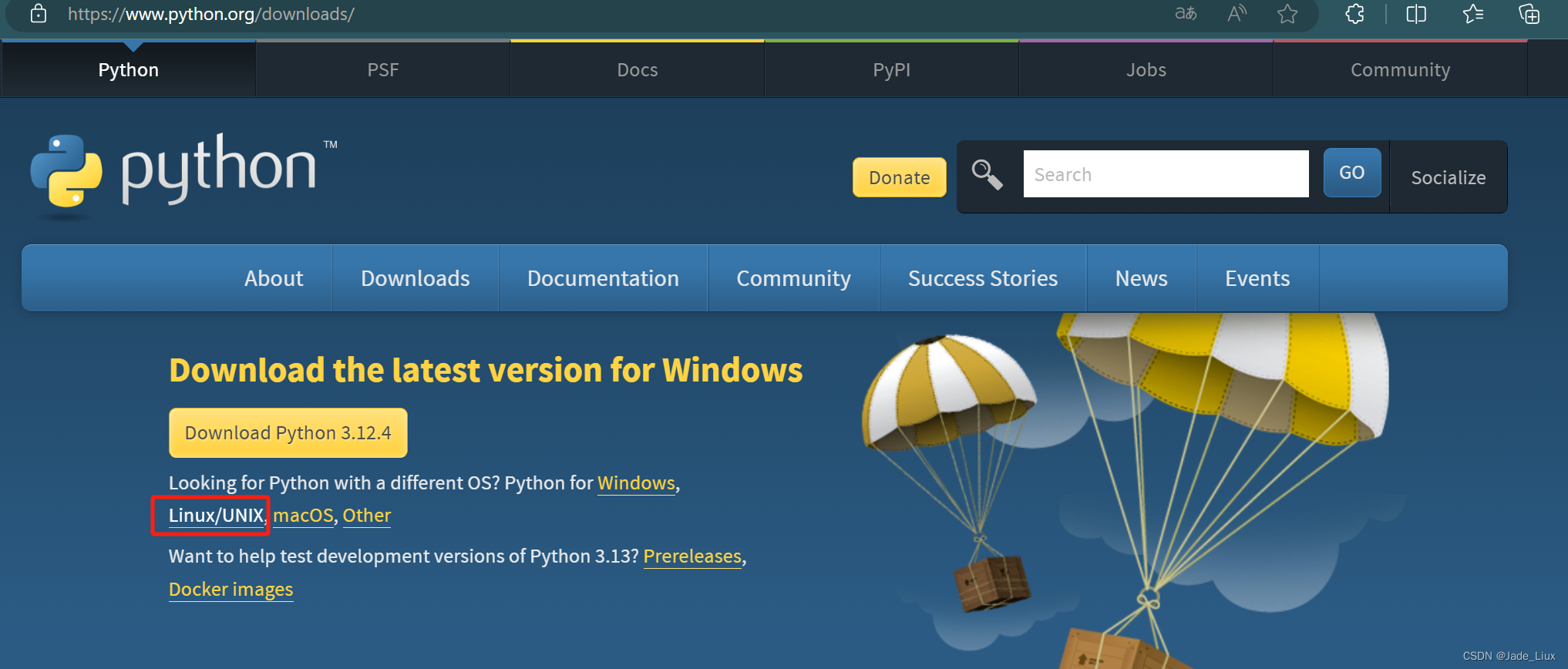The height and width of the screenshot is (669, 1568).
Task: Select the PyPI top tab
Action: point(892,69)
